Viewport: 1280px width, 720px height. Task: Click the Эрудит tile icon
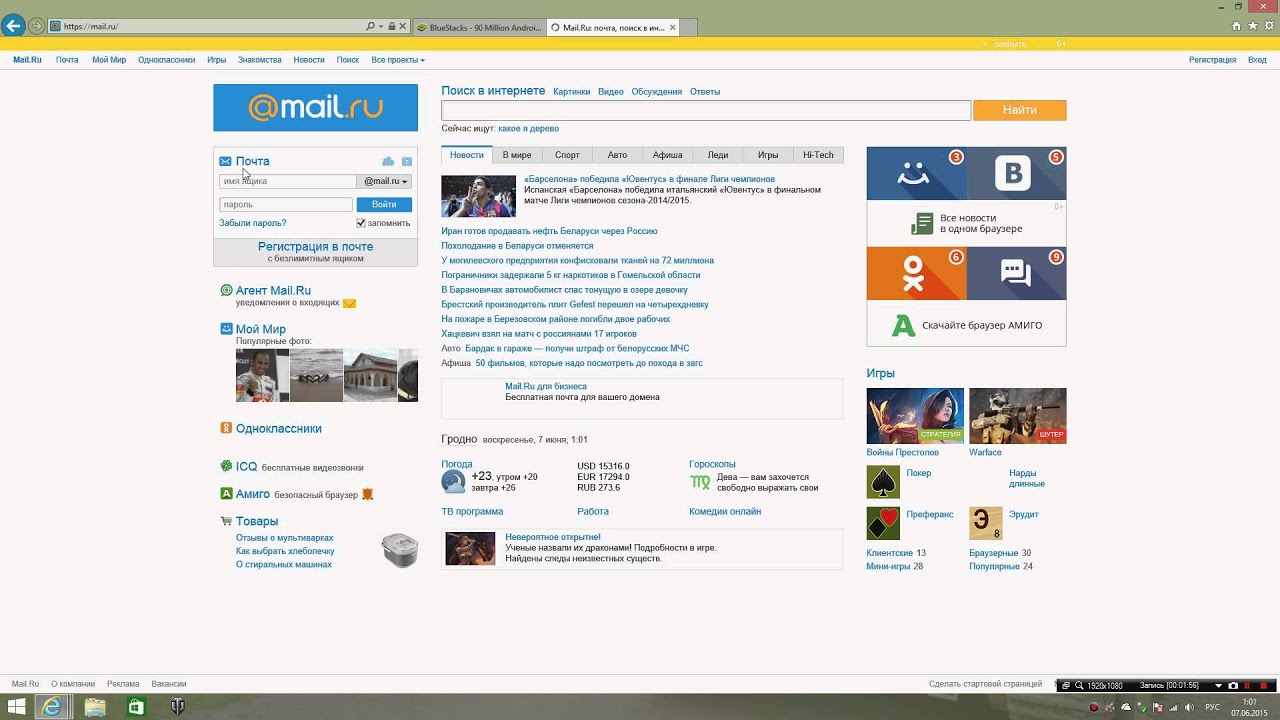tap(985, 524)
